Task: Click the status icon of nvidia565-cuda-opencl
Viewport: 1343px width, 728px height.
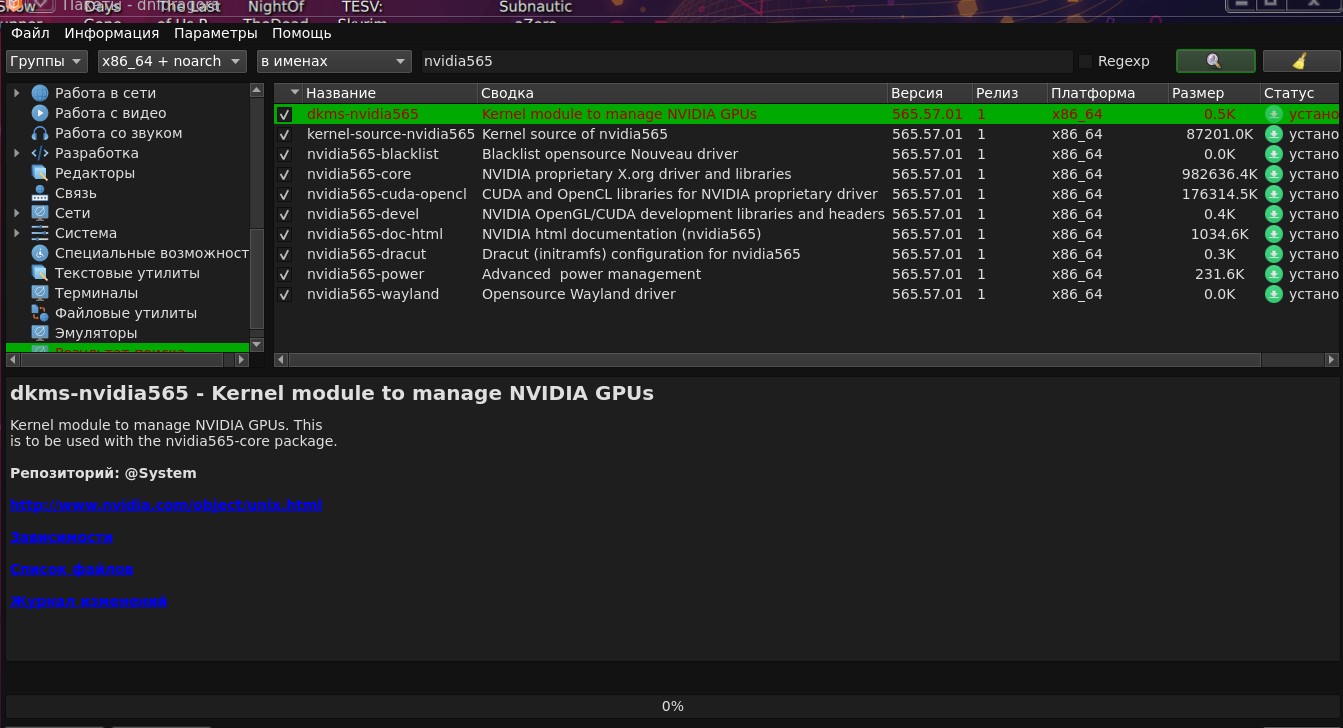Action: click(1274, 194)
